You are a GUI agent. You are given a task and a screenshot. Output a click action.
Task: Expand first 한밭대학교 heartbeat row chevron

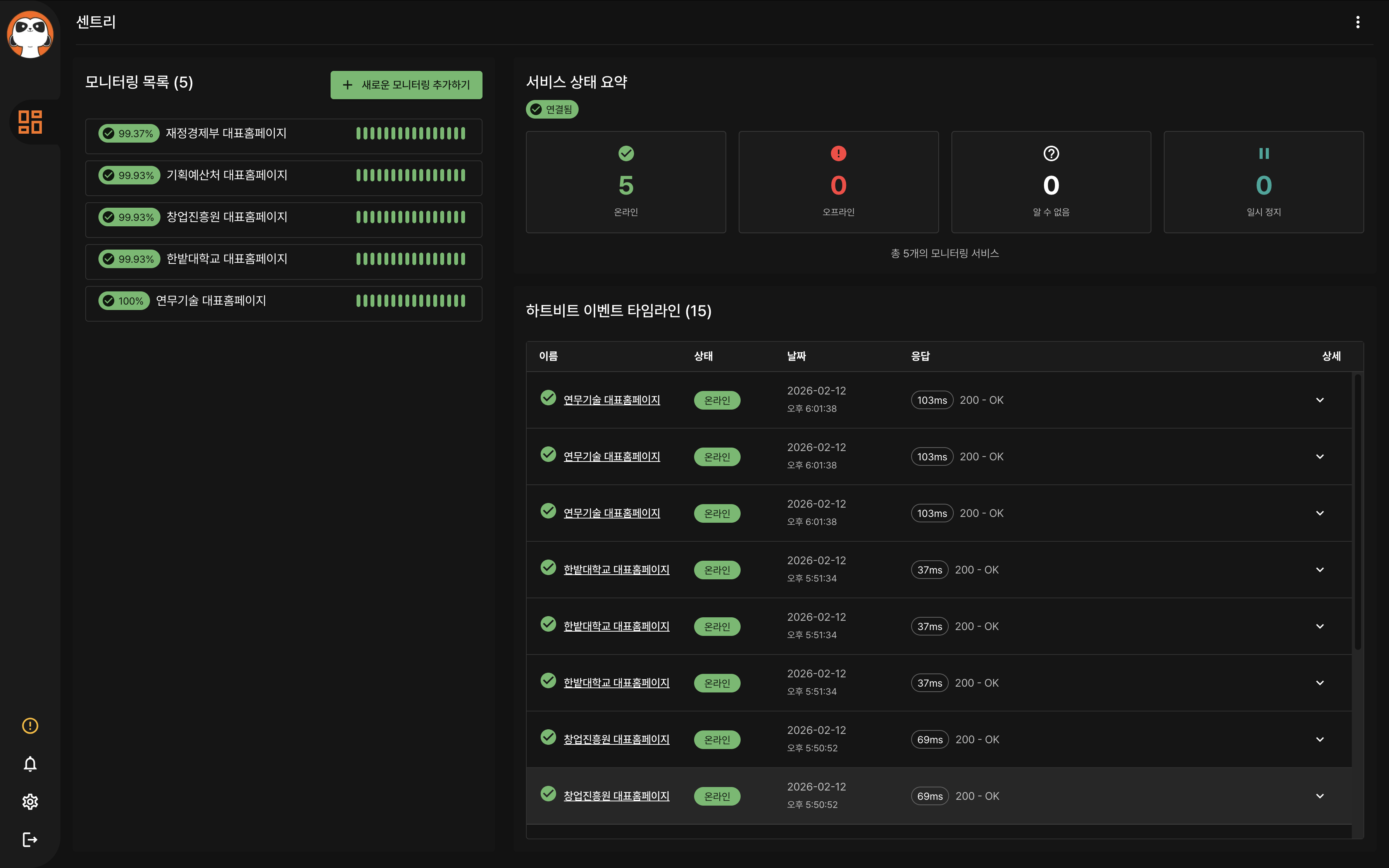tap(1320, 570)
